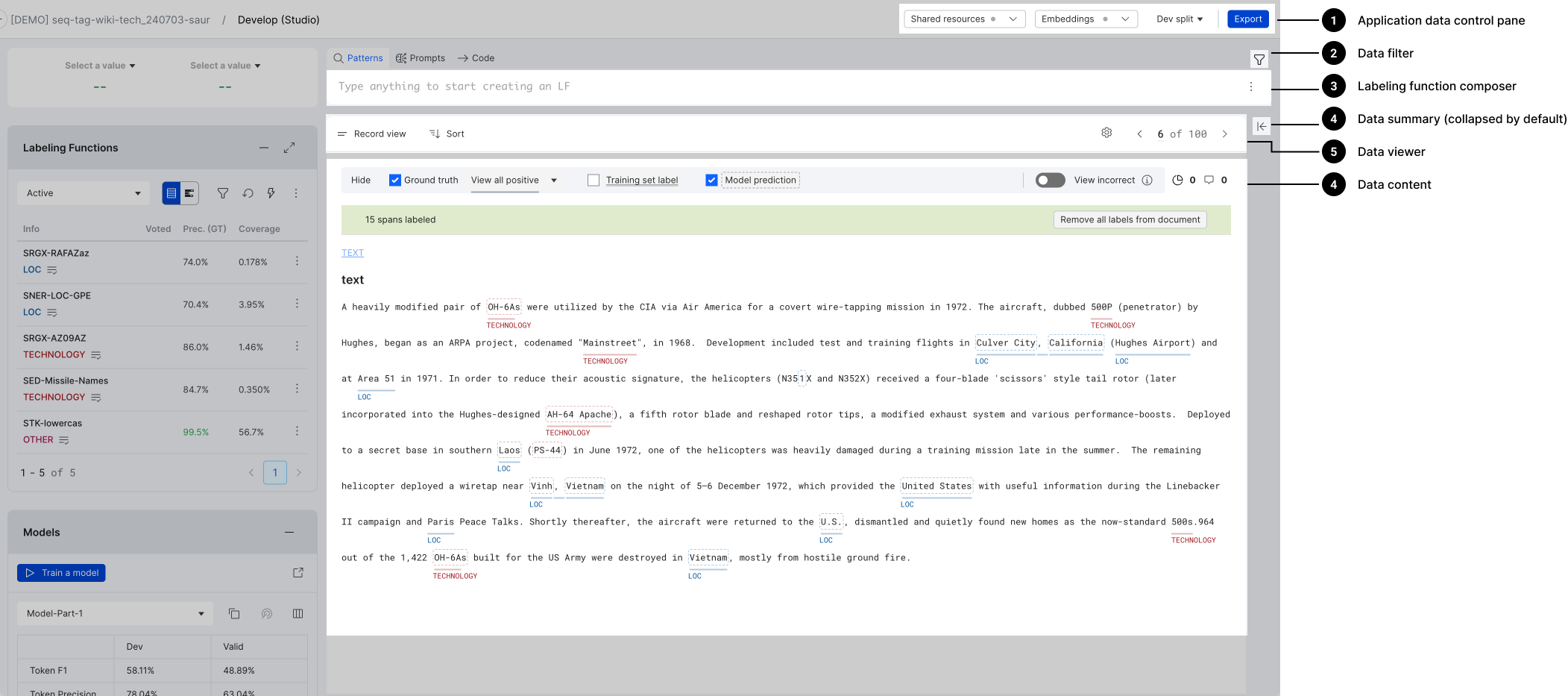
Task: Click Remove all labels from document
Action: 1130,219
